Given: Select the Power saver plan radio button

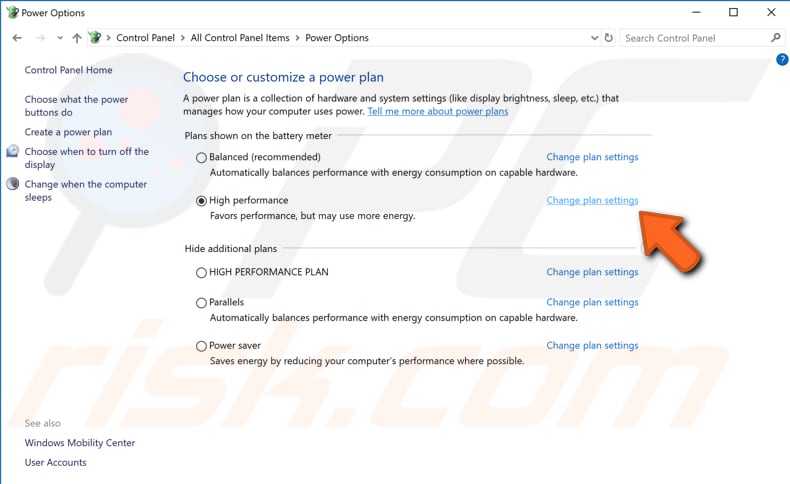Looking at the screenshot, I should 201,346.
